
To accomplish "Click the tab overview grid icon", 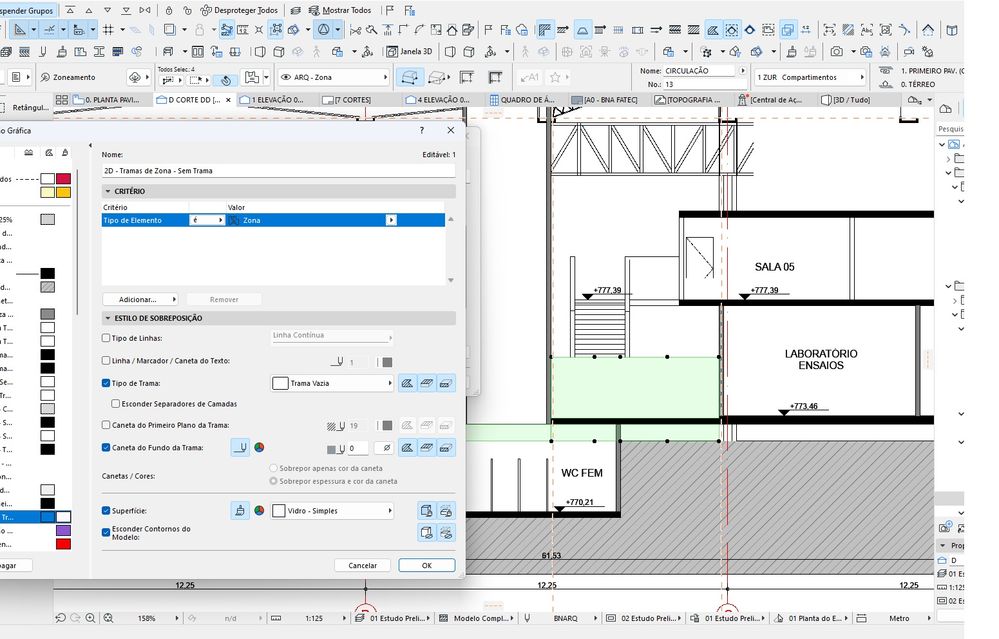I will tap(62, 100).
